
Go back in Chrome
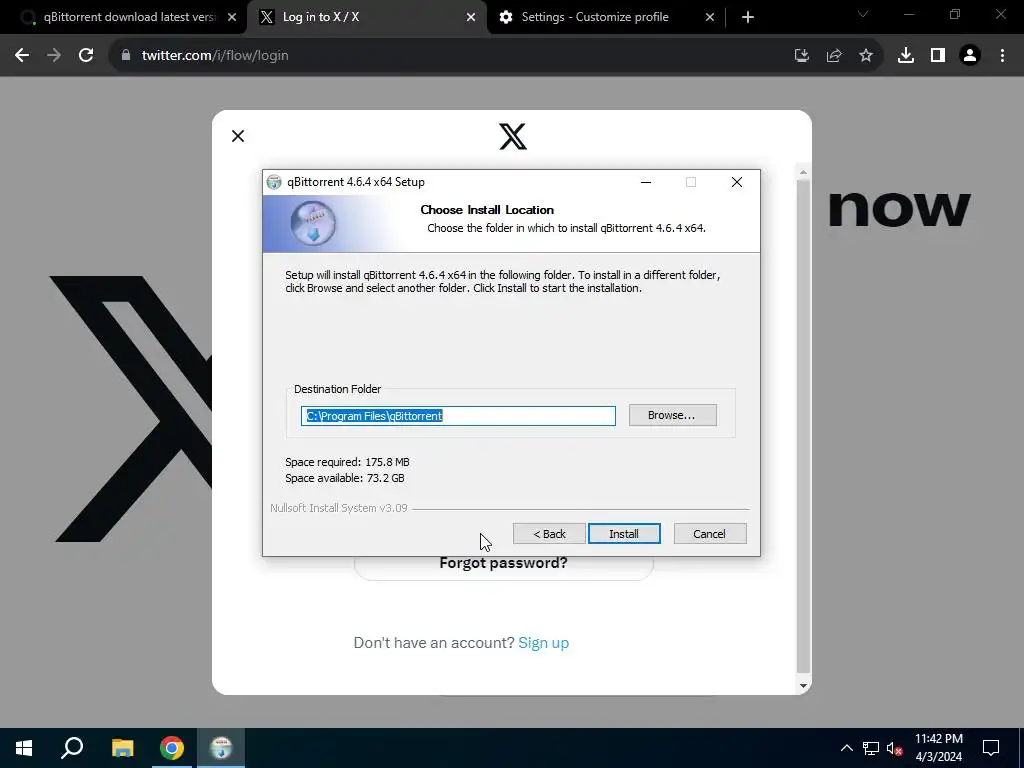pos(22,56)
